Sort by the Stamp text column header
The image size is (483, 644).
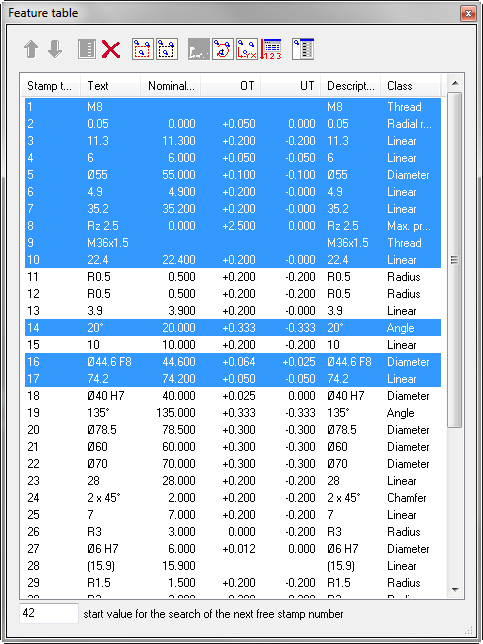coord(50,86)
